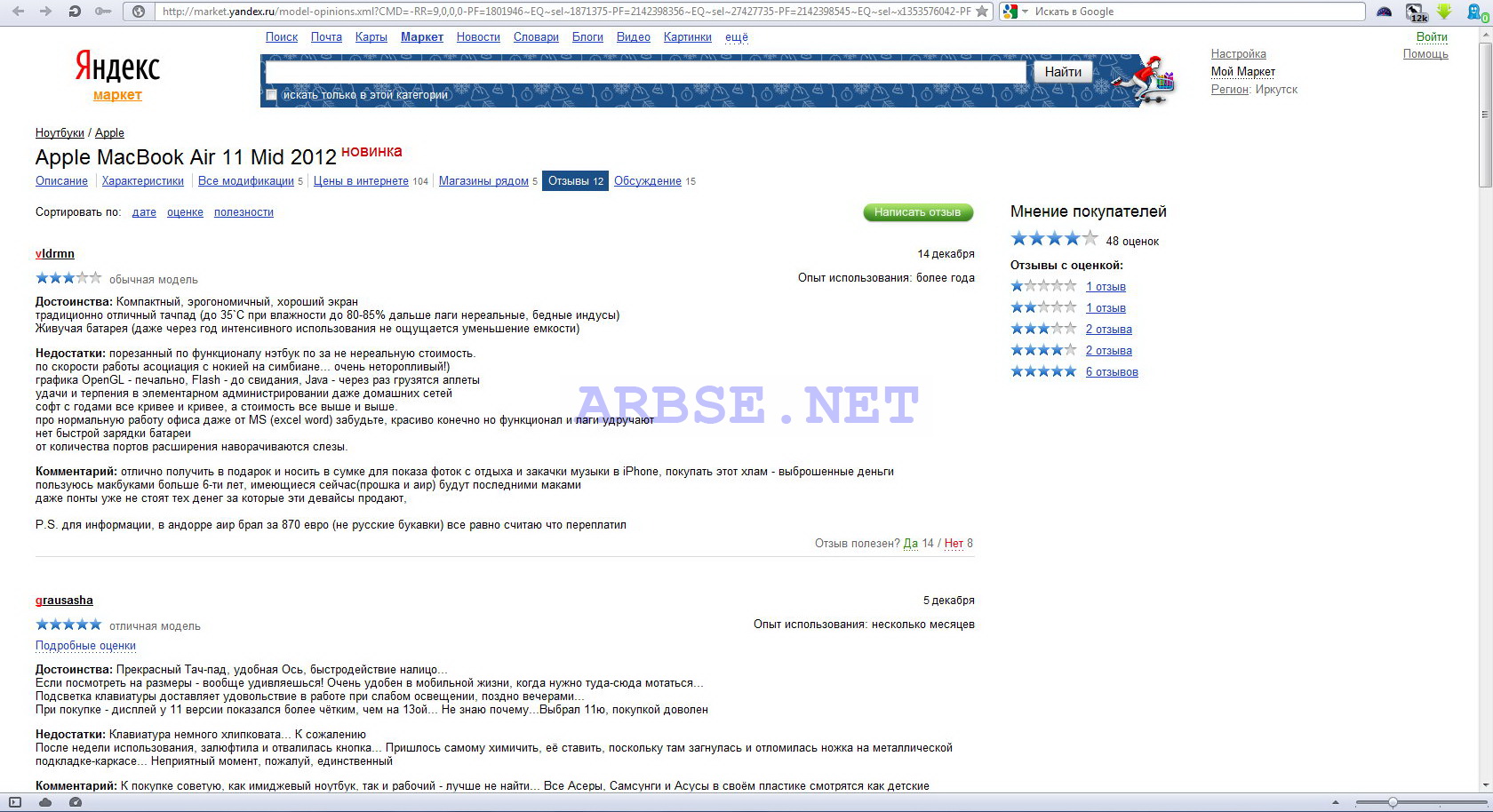Bookmark page with the star icon
The image size is (1493, 812).
click(982, 12)
